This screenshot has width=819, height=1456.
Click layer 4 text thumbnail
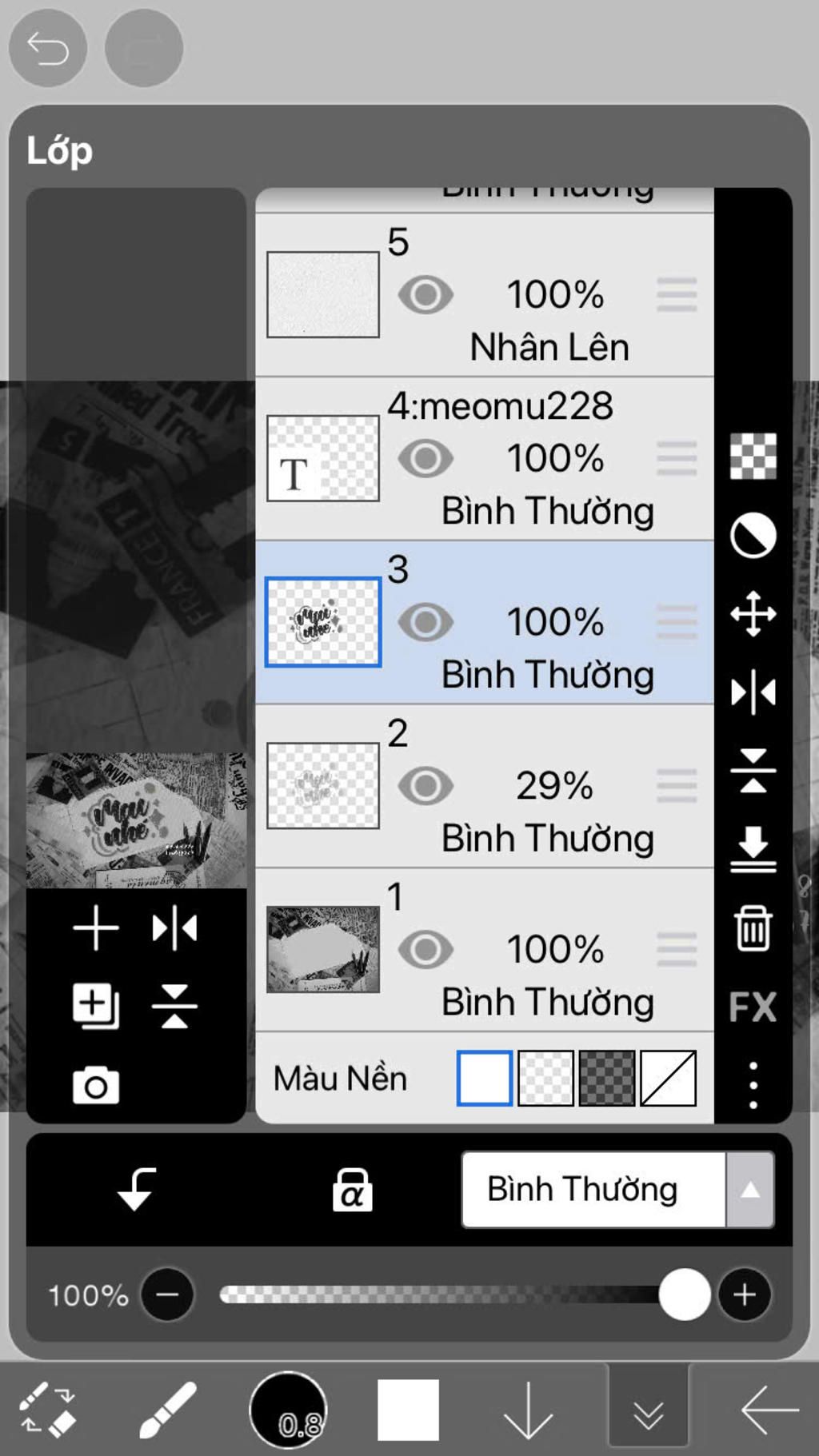click(x=323, y=458)
